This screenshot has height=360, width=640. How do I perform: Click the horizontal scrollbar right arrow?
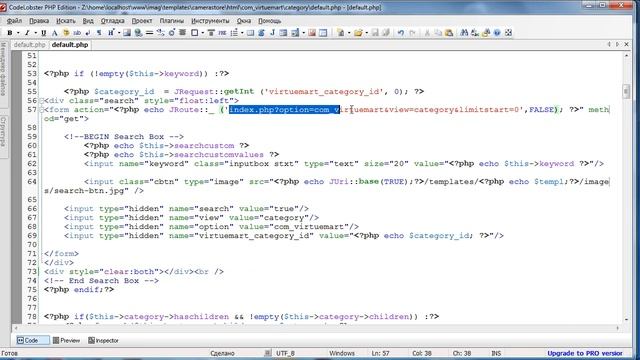coord(618,328)
